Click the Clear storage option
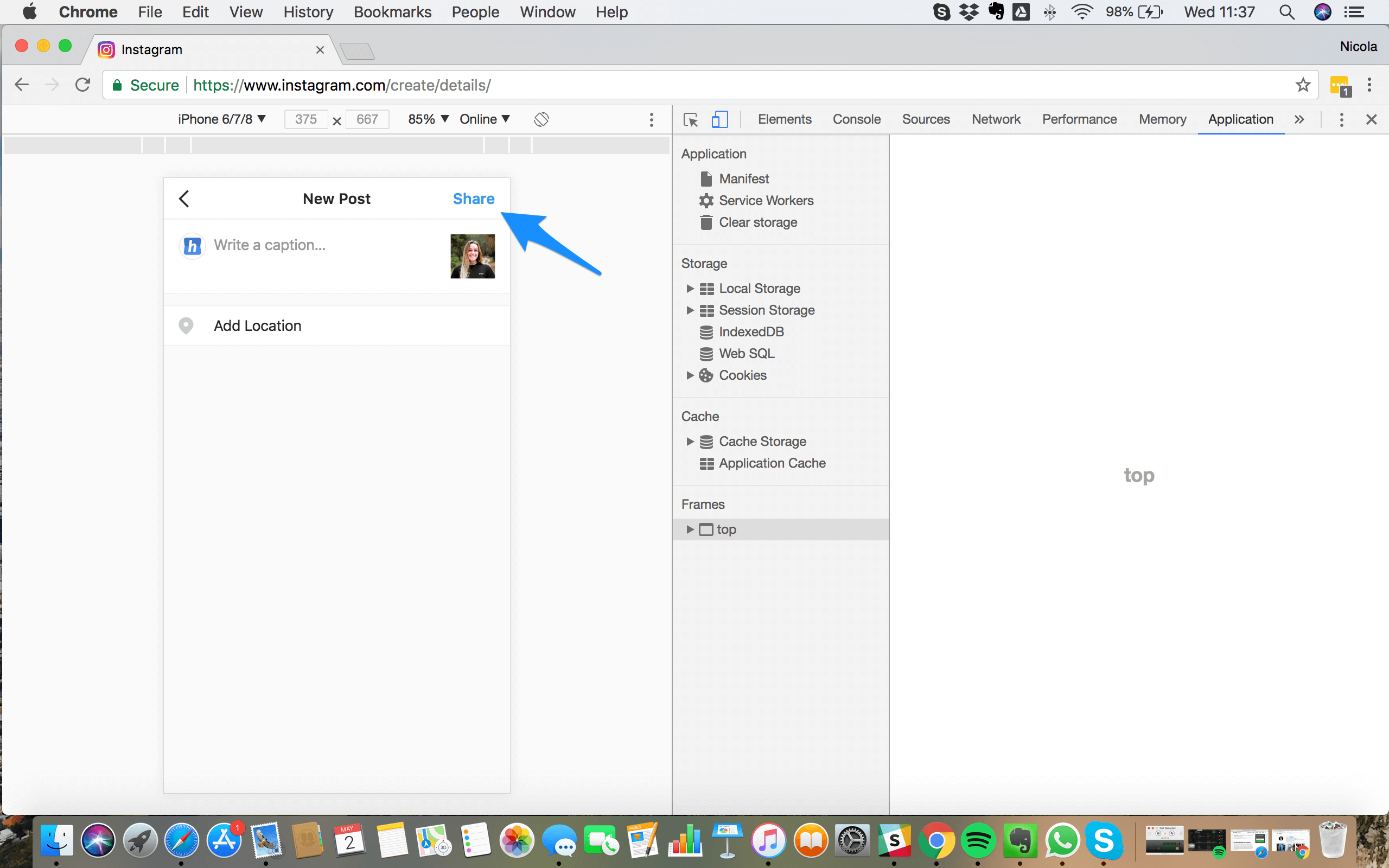Viewport: 1389px width, 868px height. tap(757, 222)
